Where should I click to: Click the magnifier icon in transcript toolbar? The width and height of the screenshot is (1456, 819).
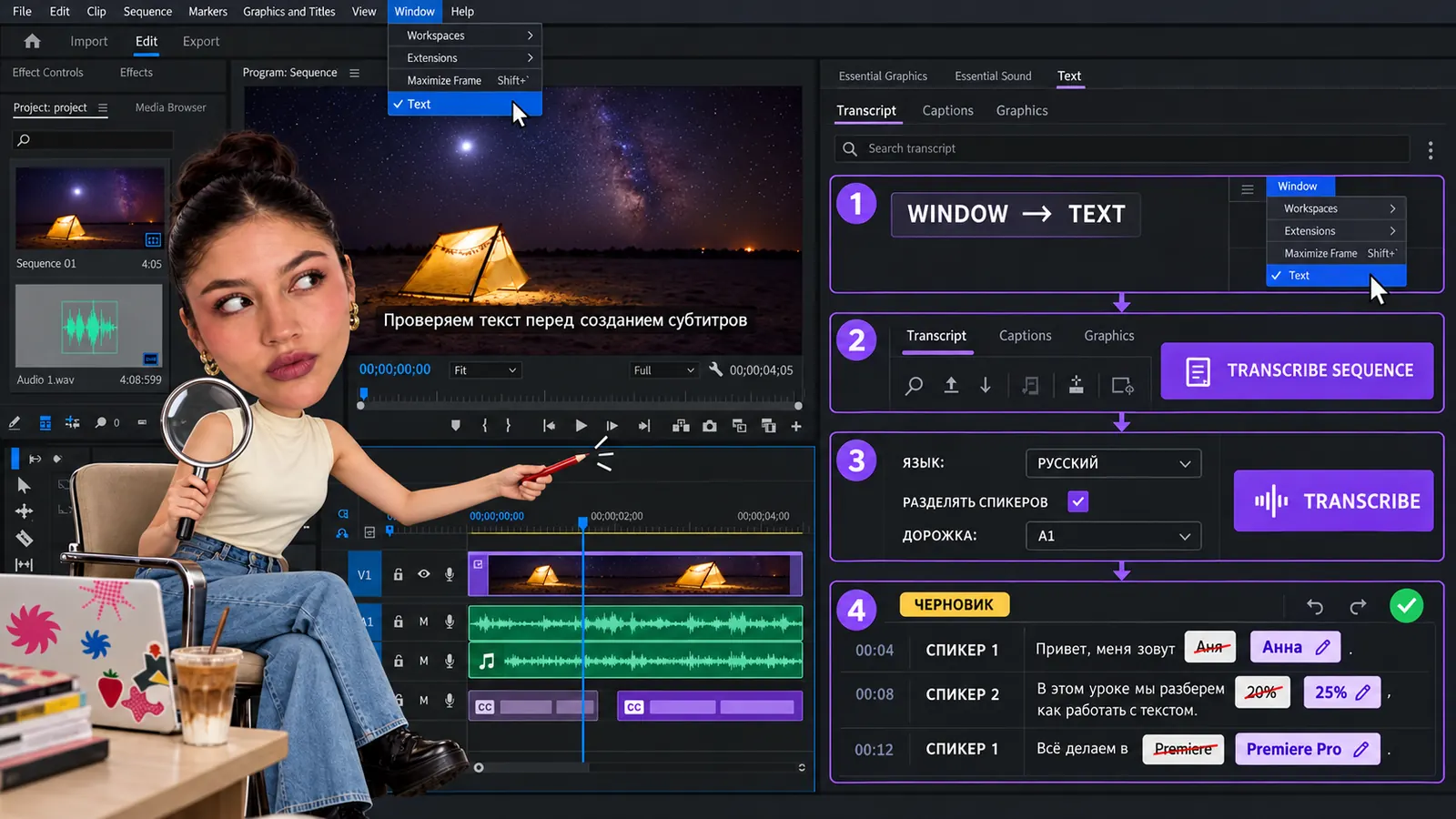click(914, 386)
